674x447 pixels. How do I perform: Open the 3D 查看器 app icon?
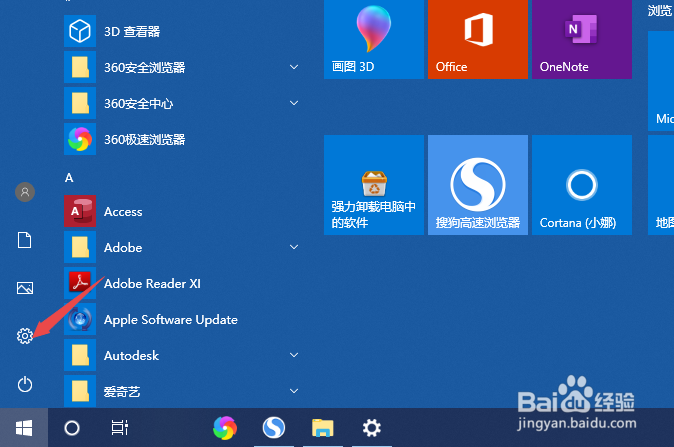click(x=80, y=31)
